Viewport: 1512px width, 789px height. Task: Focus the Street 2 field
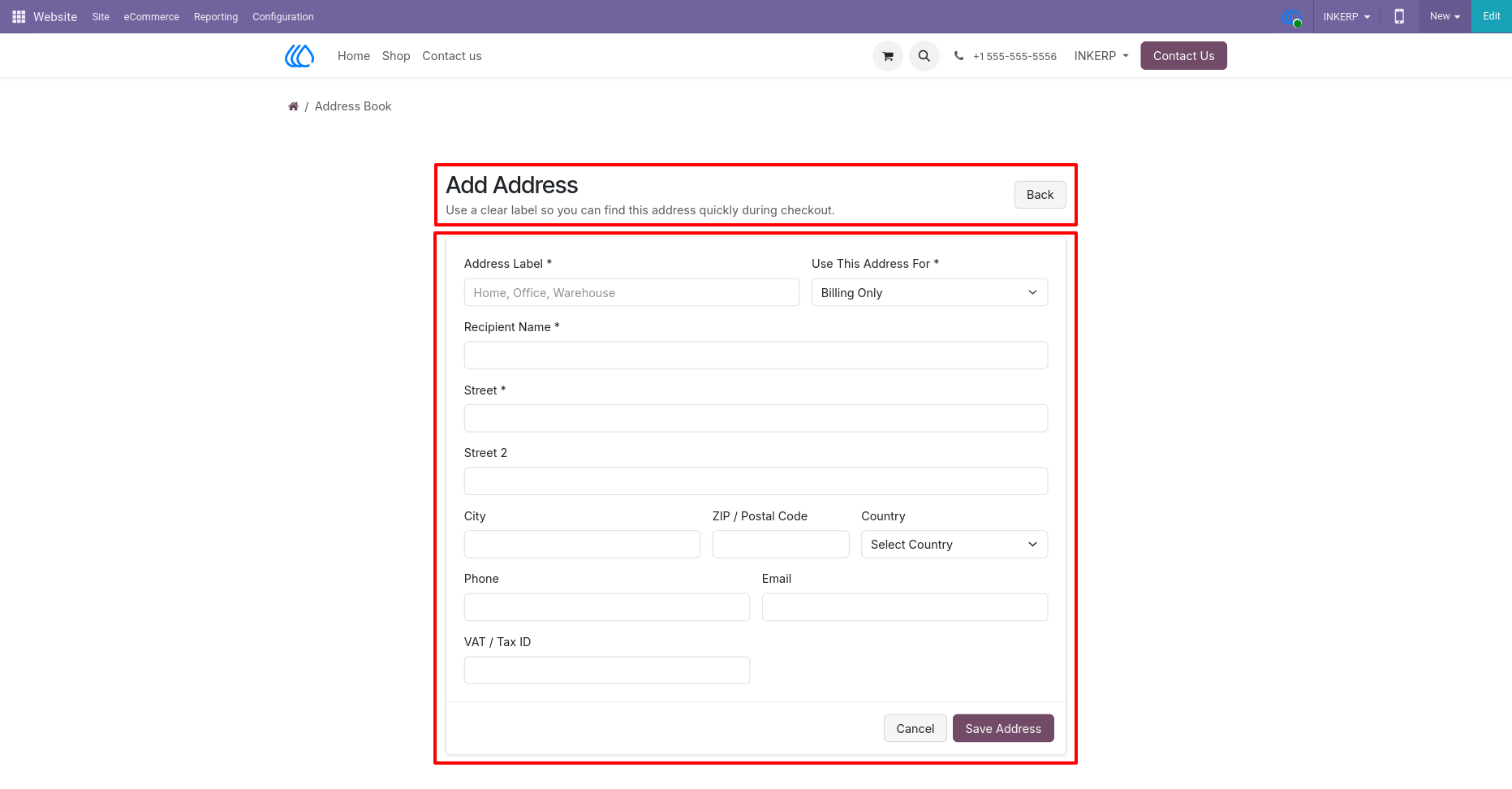tap(756, 481)
